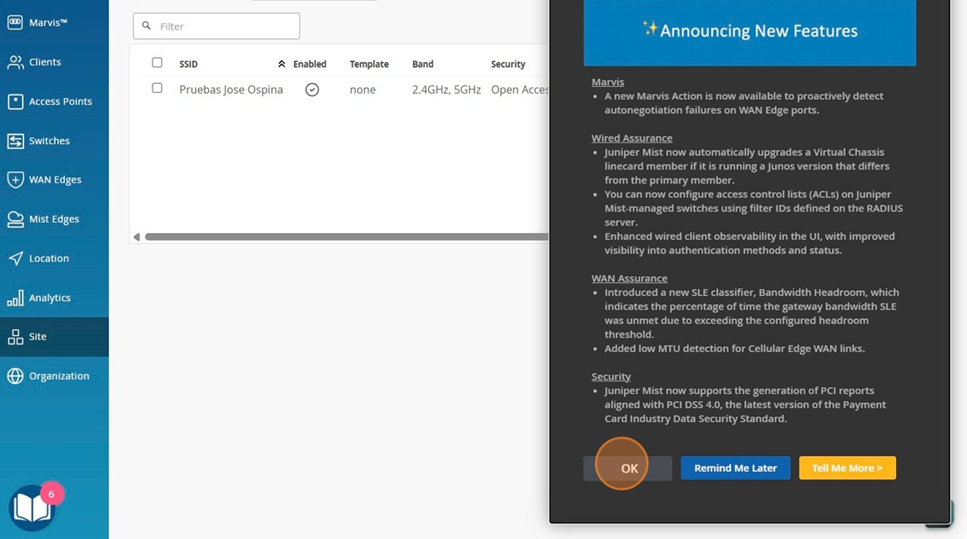This screenshot has width=967, height=539.
Task: Open the Clients icon in sidebar
Action: pos(15,62)
